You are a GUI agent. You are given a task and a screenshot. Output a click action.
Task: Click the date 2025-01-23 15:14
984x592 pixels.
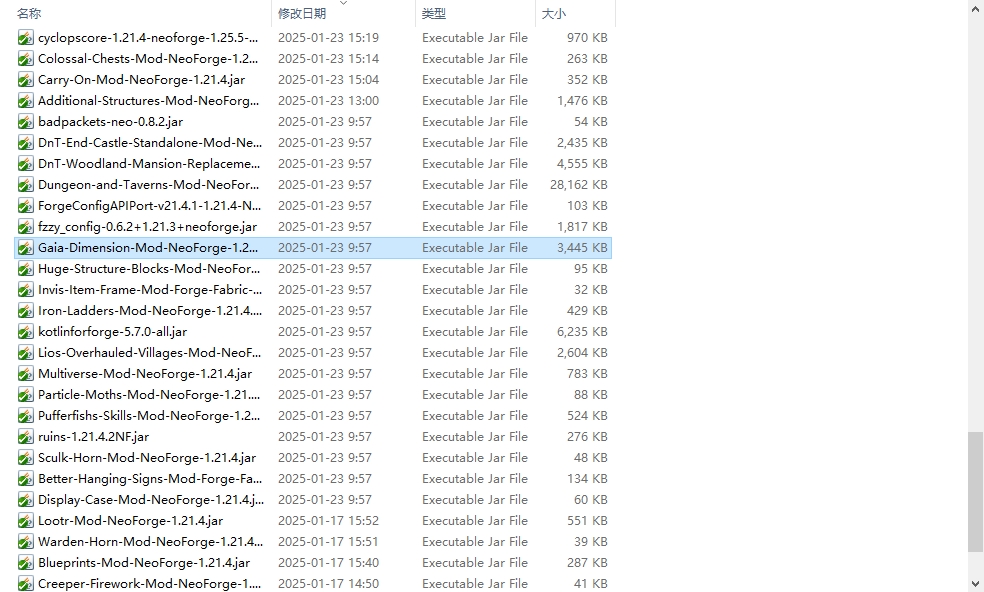click(x=328, y=58)
